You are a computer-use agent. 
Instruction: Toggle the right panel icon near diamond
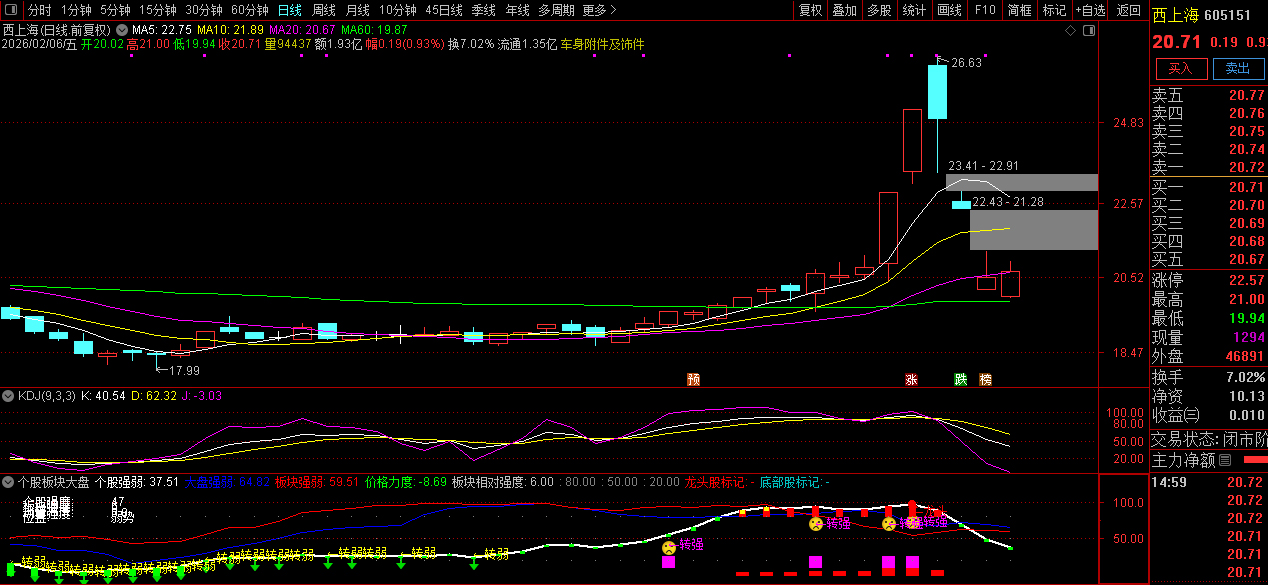[x=1087, y=31]
